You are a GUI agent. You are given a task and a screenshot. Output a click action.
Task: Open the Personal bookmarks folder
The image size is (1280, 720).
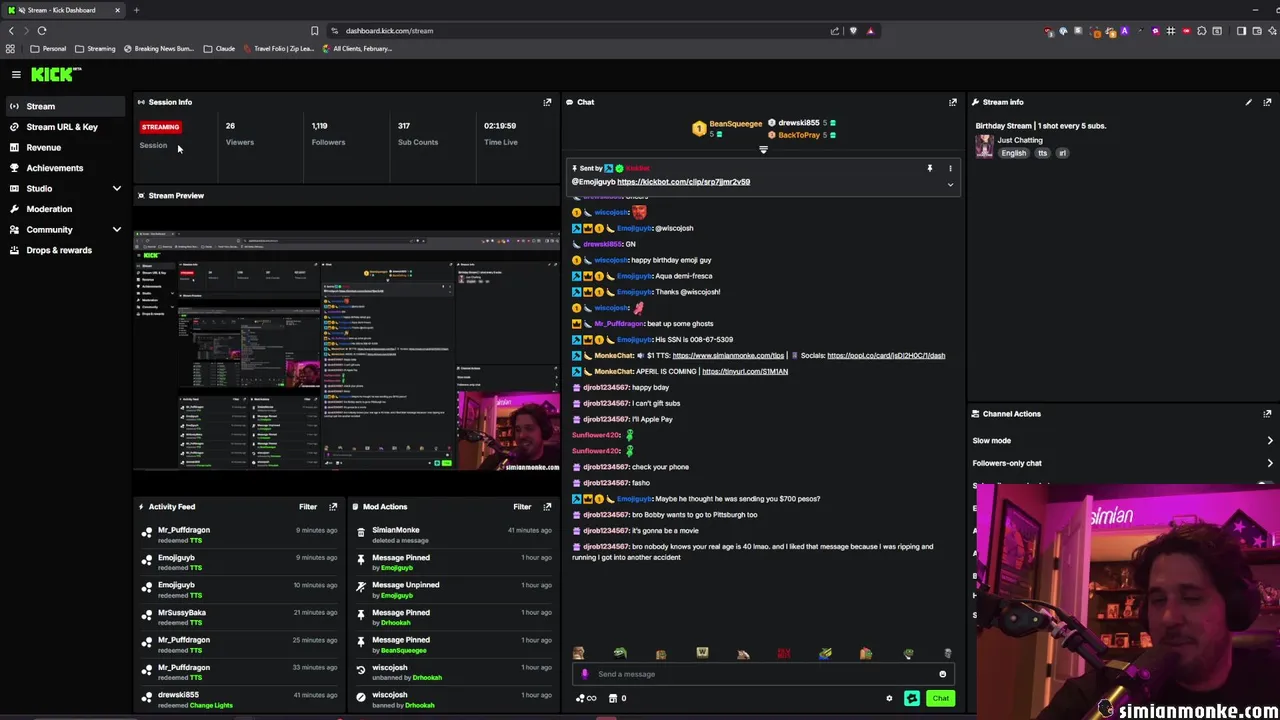(x=48, y=48)
